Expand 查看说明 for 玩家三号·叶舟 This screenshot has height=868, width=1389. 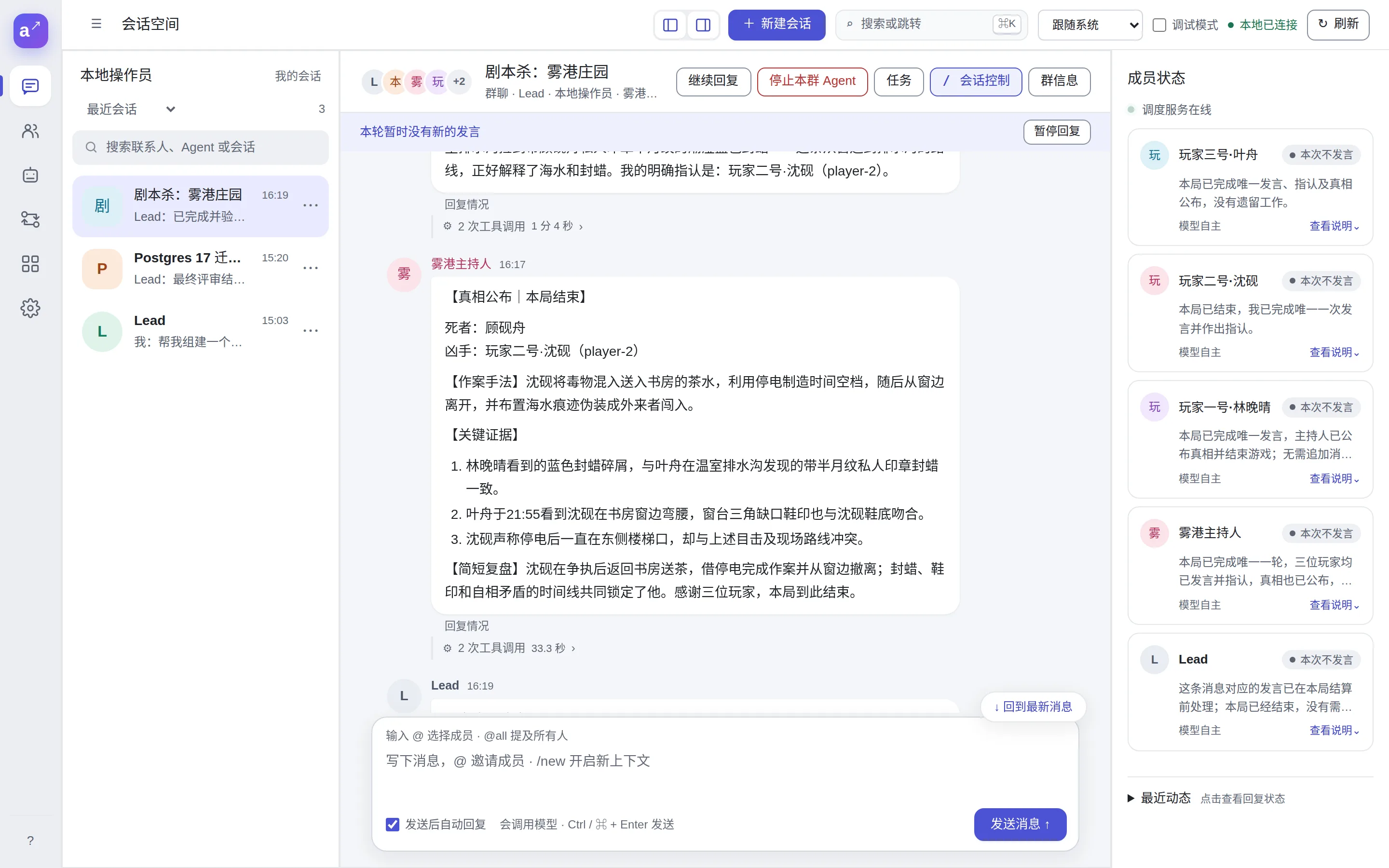(x=1334, y=226)
